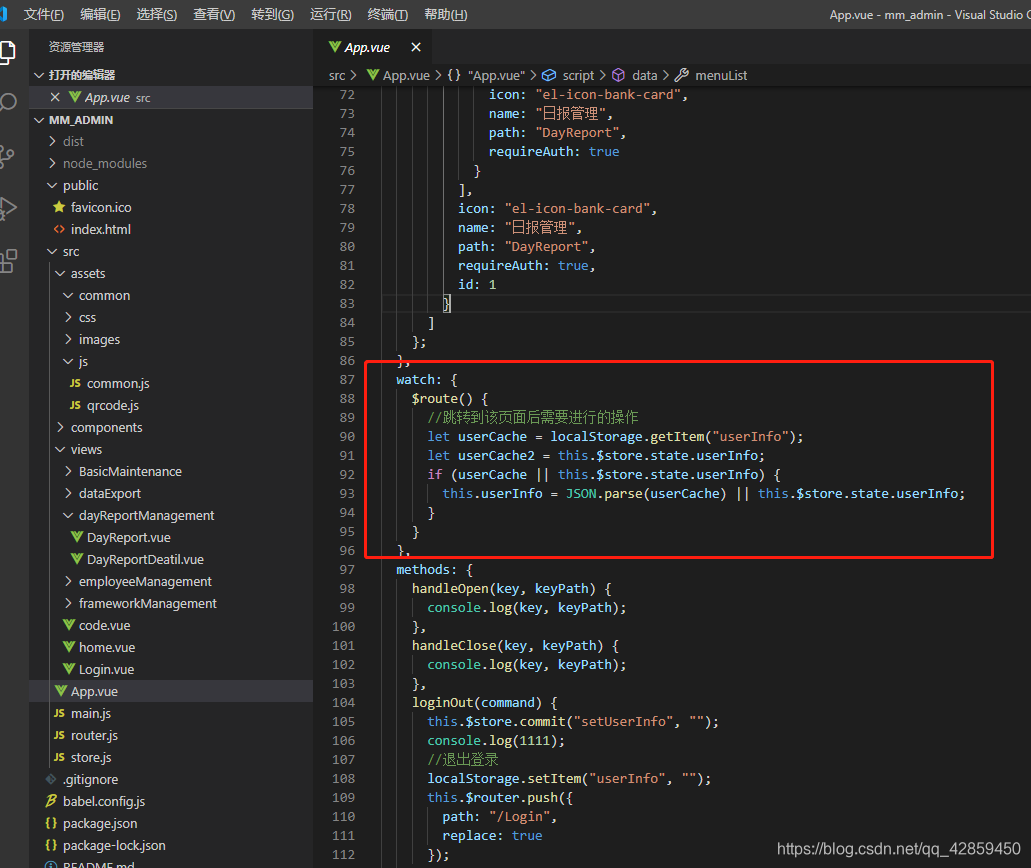Open Source Control view in activity bar

[7, 157]
